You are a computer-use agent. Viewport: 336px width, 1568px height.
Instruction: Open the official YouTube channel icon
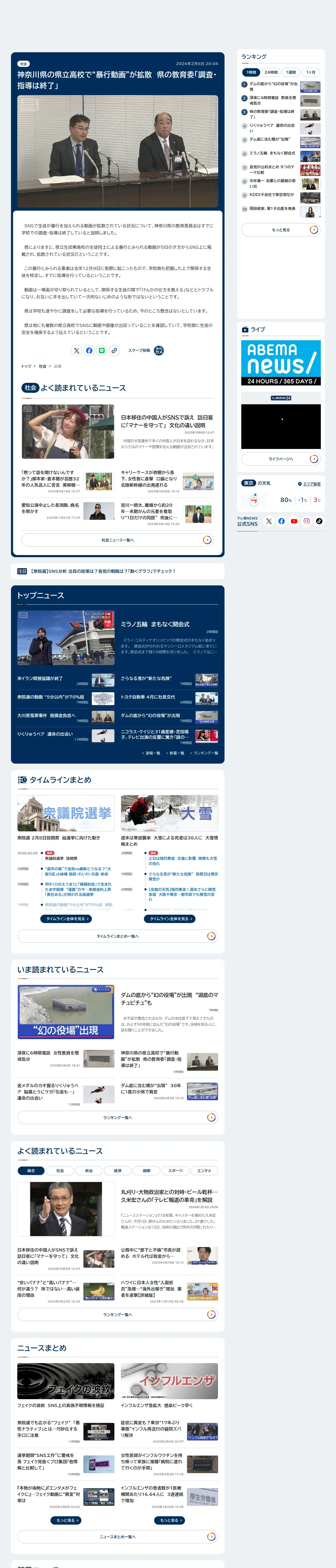[294, 521]
